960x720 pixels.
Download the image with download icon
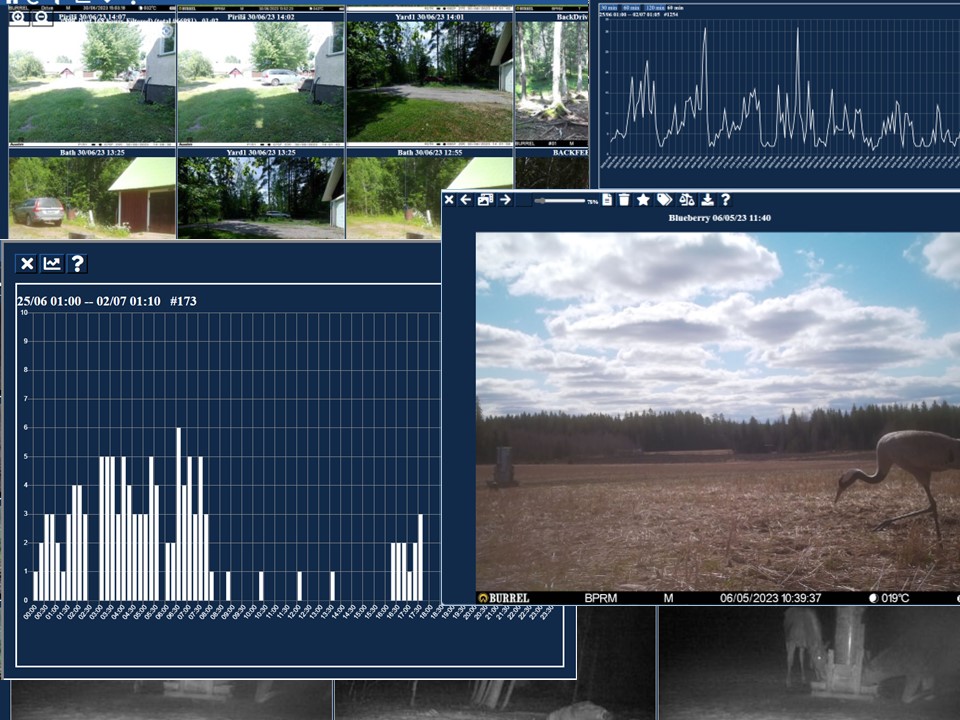coord(708,200)
